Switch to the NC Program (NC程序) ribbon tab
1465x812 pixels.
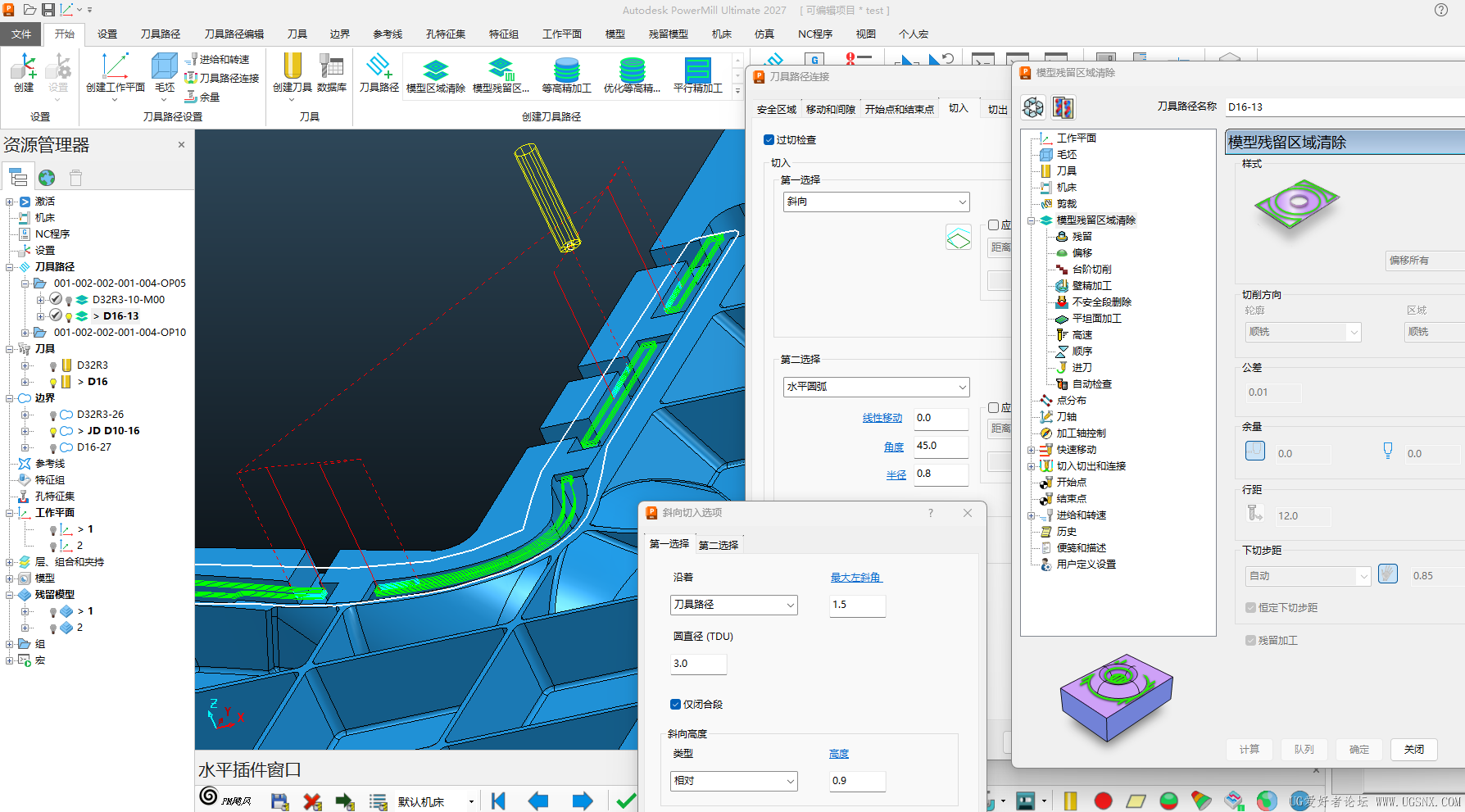(815, 34)
